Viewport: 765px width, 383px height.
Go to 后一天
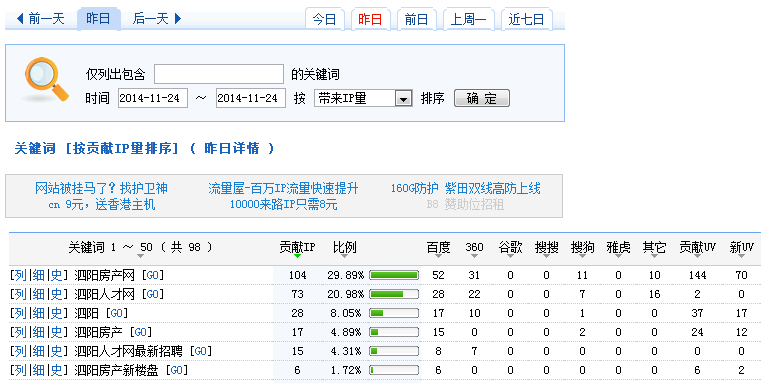tap(151, 19)
